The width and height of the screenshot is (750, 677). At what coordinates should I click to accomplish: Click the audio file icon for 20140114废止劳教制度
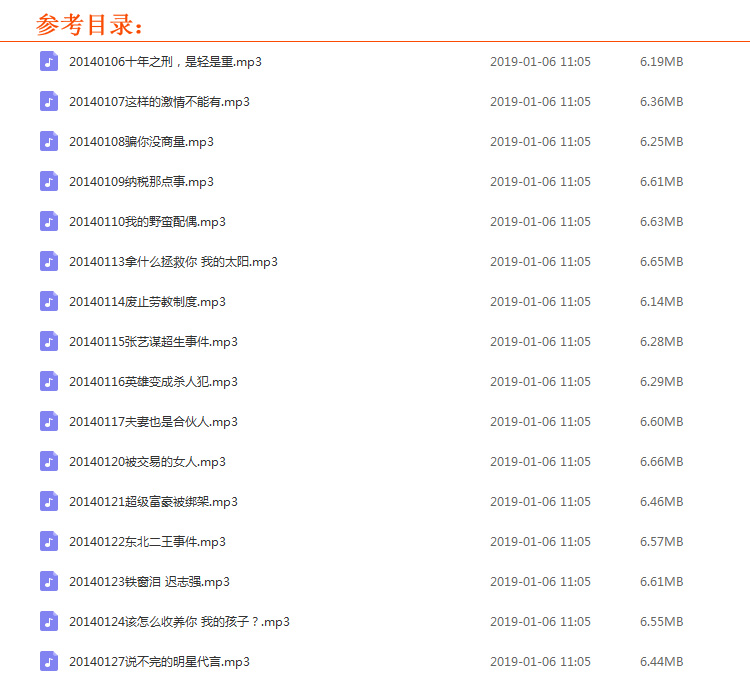(49, 302)
